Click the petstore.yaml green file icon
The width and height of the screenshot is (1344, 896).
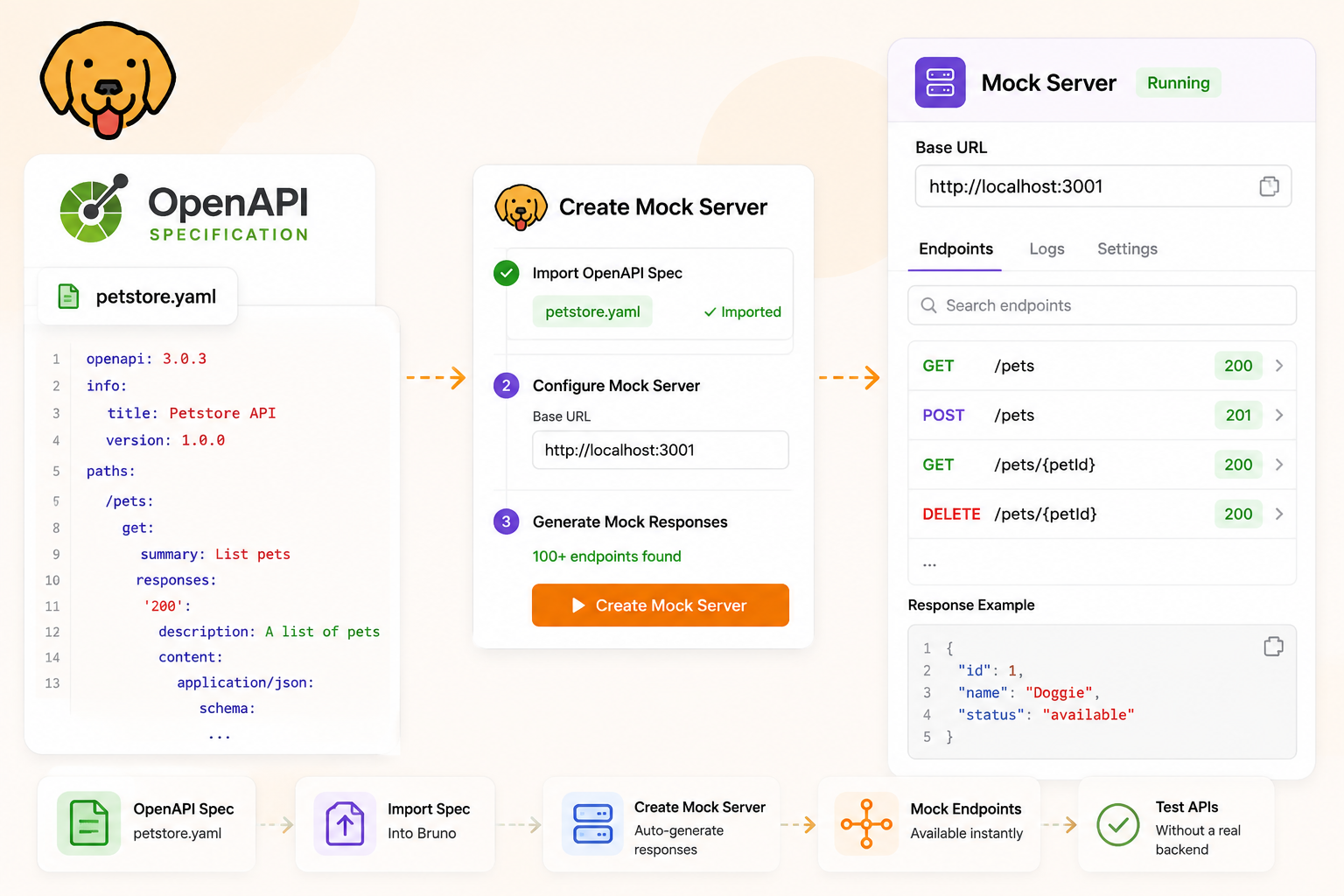coord(68,297)
